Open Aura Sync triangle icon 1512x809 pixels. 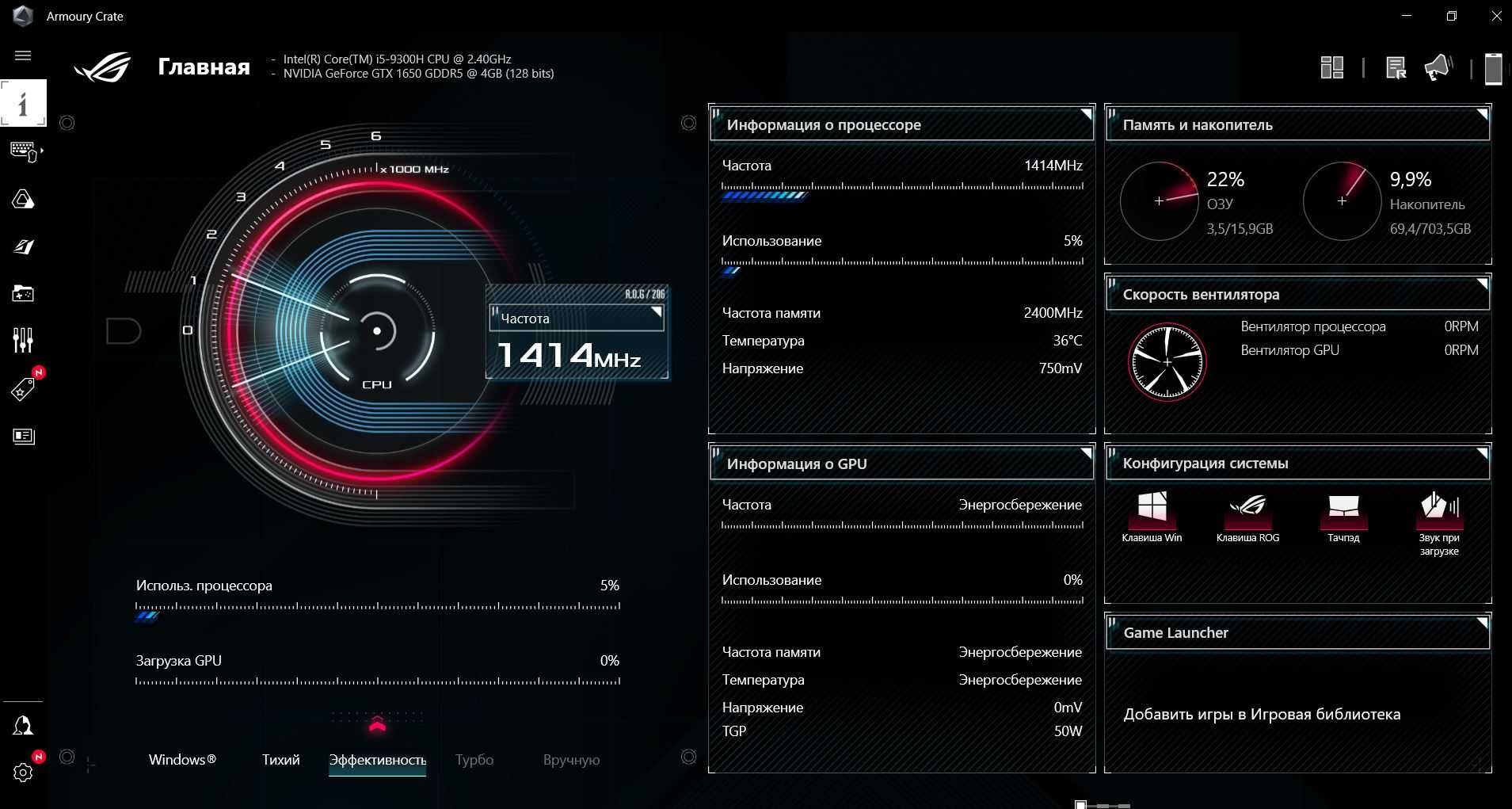click(x=23, y=199)
